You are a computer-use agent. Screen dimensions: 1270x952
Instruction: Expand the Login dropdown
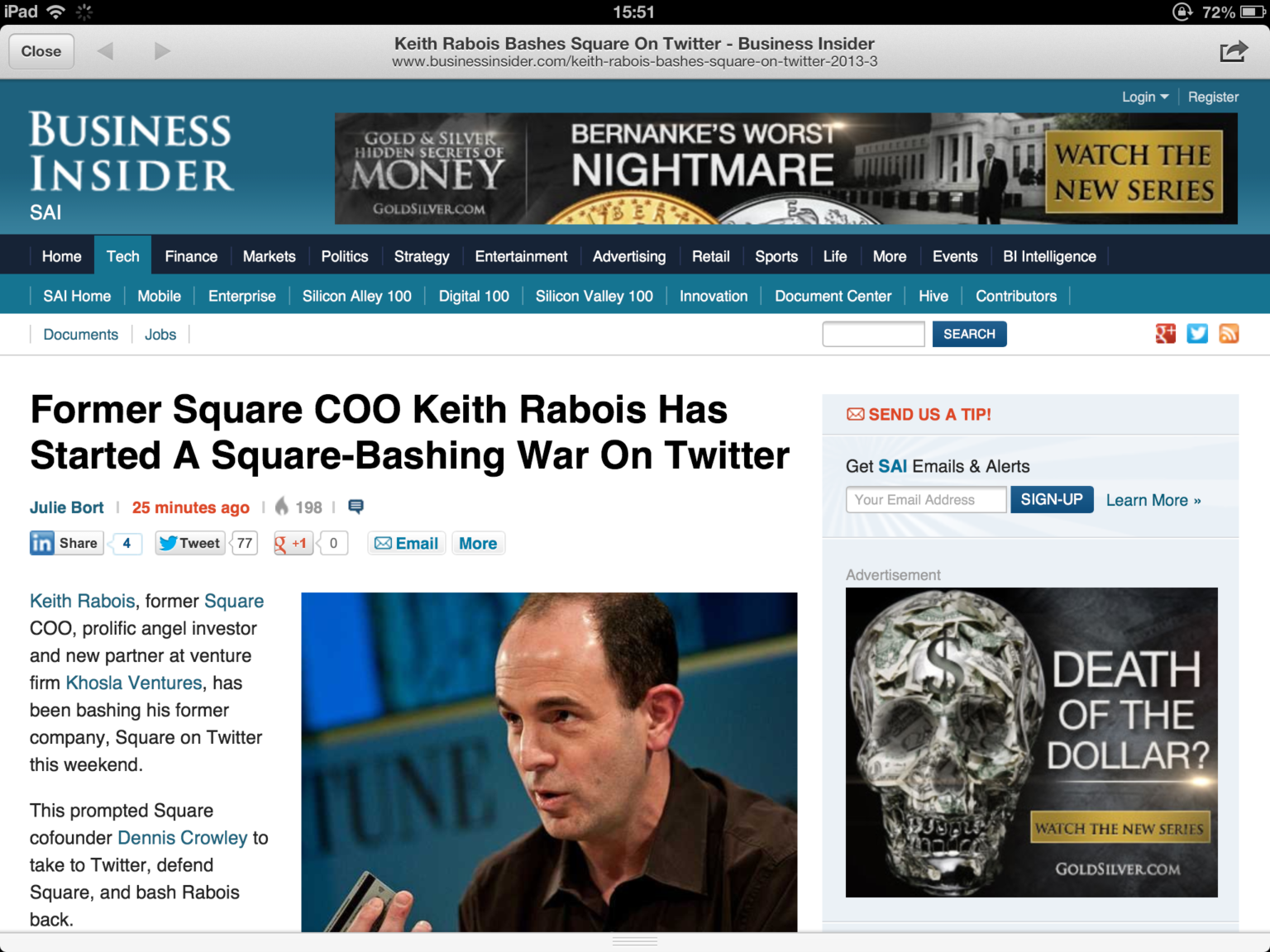[1144, 97]
